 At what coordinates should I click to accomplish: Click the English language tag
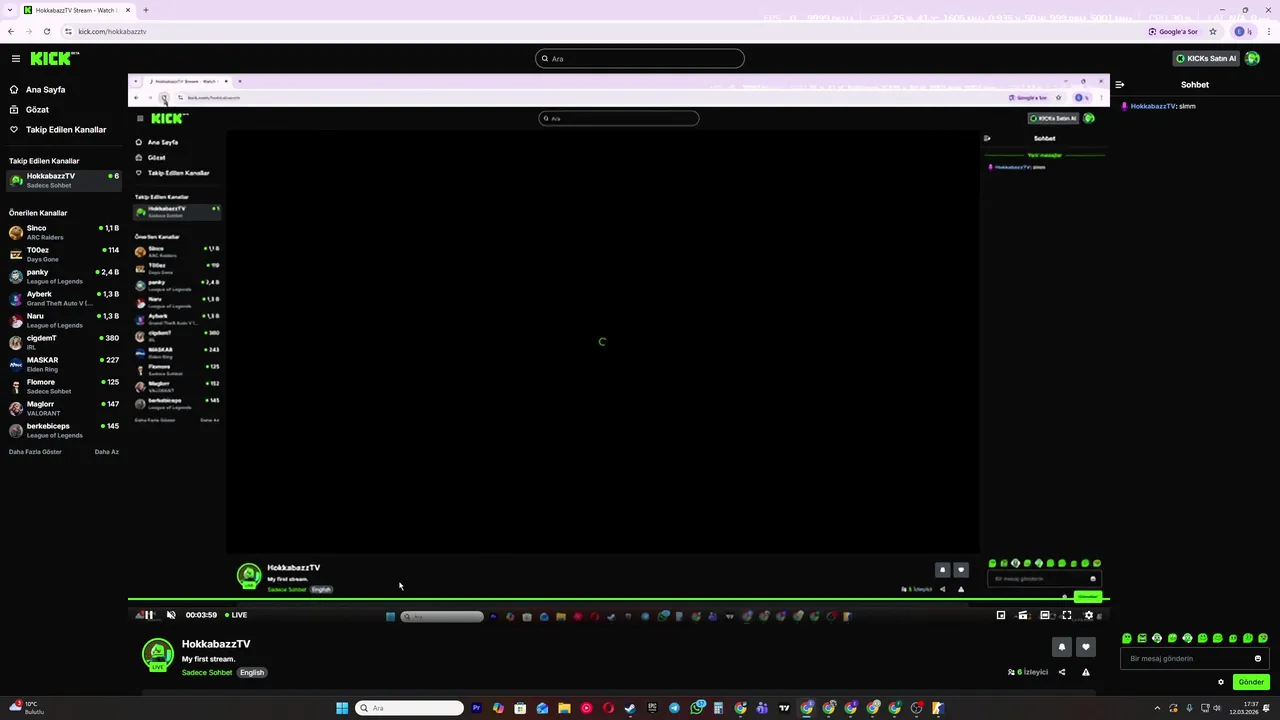click(252, 672)
